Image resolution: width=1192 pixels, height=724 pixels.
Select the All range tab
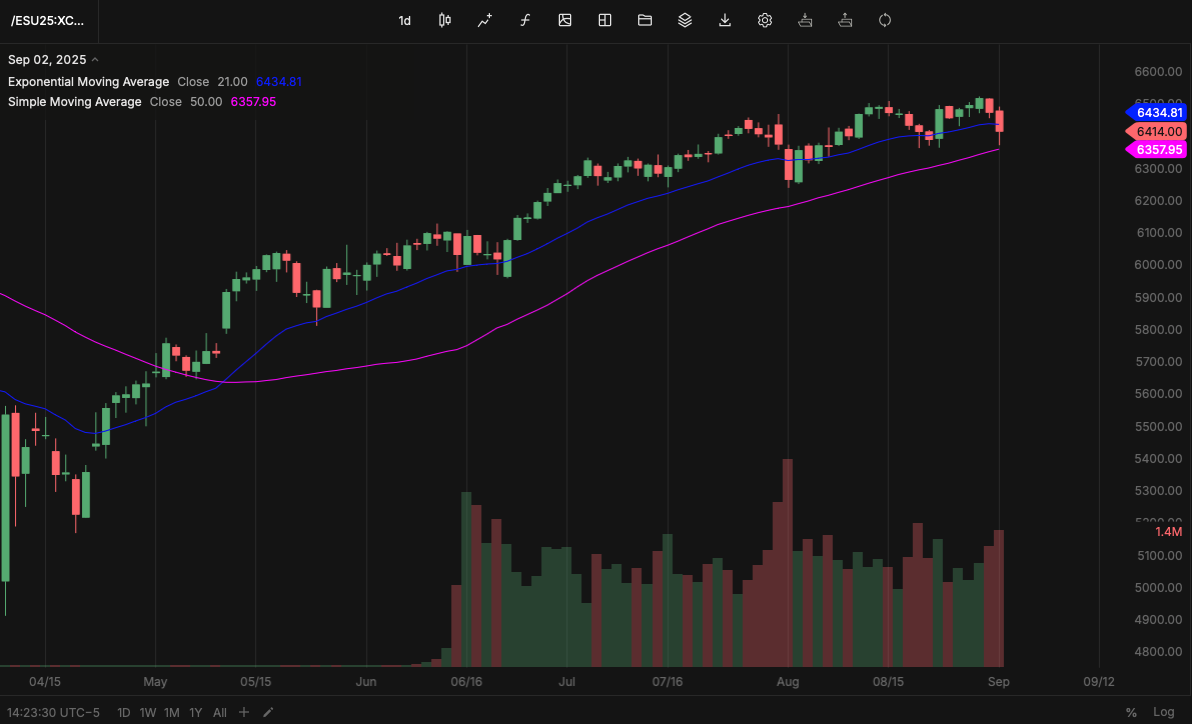point(219,712)
